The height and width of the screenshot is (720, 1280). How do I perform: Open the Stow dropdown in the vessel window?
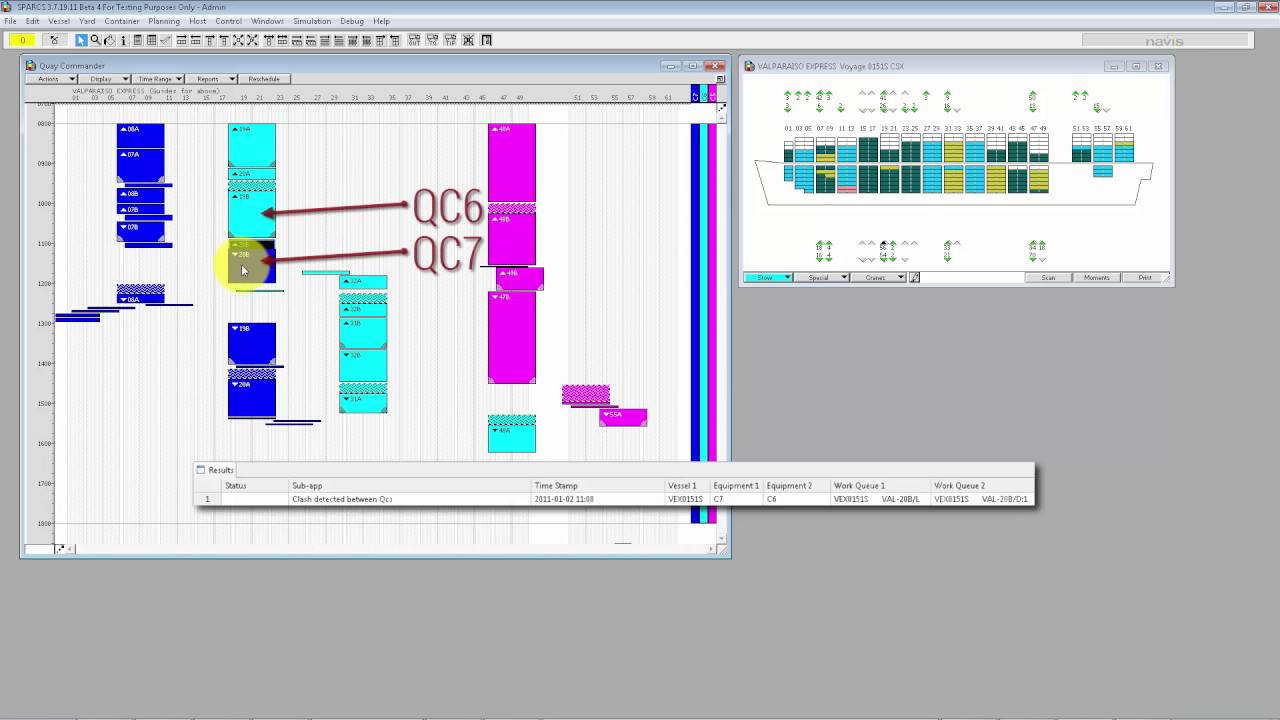[768, 277]
